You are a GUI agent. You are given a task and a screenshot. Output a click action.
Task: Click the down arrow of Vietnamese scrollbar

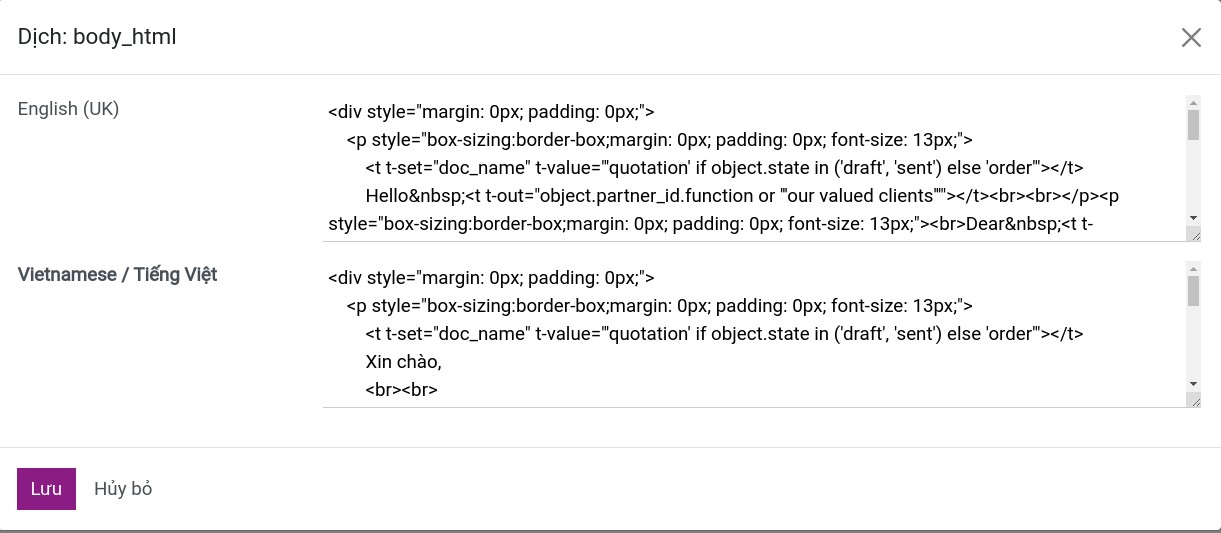(x=1193, y=384)
